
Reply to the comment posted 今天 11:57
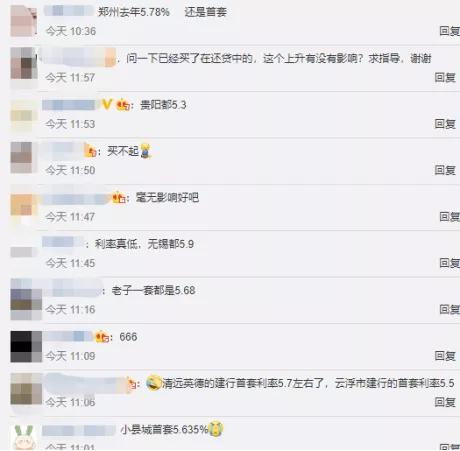point(445,77)
